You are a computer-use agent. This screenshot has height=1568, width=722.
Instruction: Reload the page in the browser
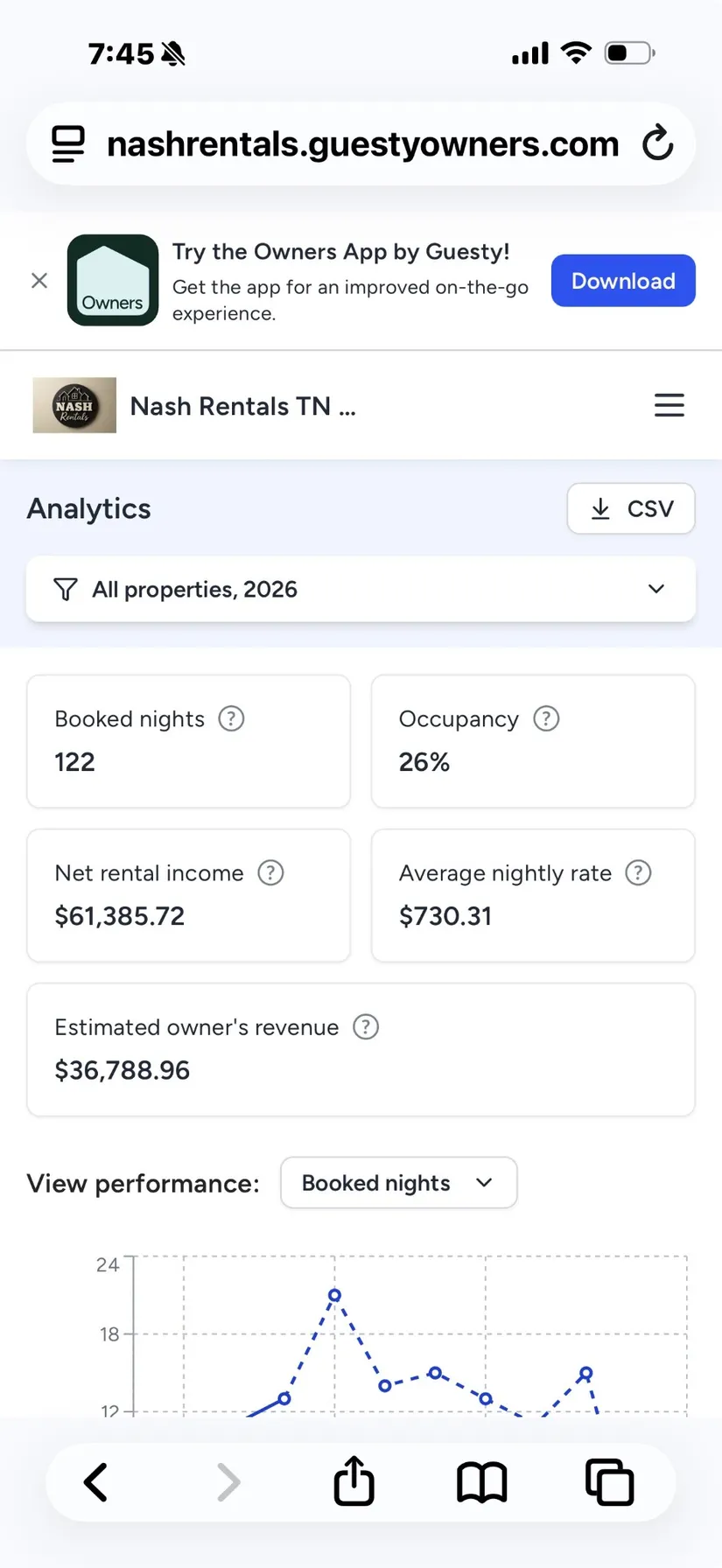coord(658,143)
